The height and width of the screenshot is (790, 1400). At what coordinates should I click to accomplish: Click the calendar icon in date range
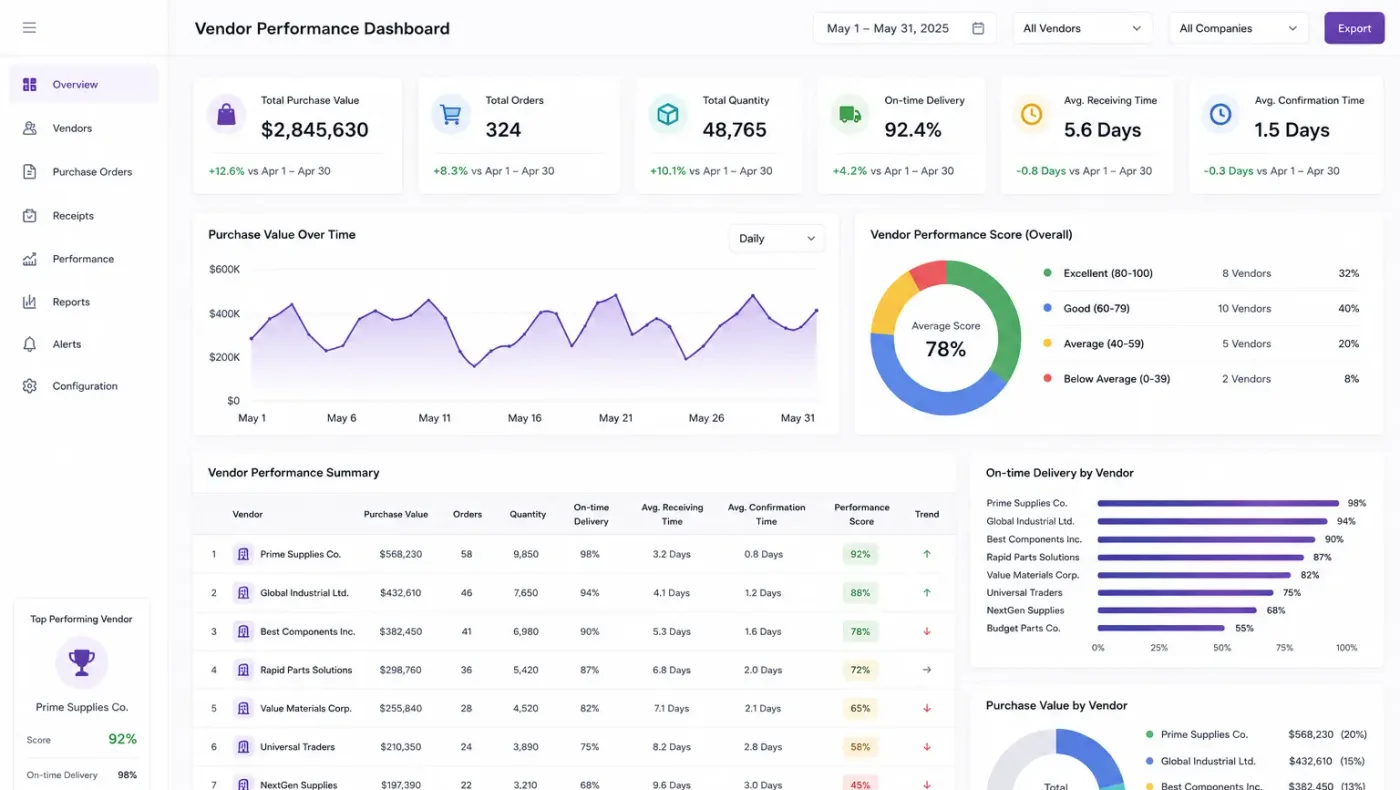978,28
